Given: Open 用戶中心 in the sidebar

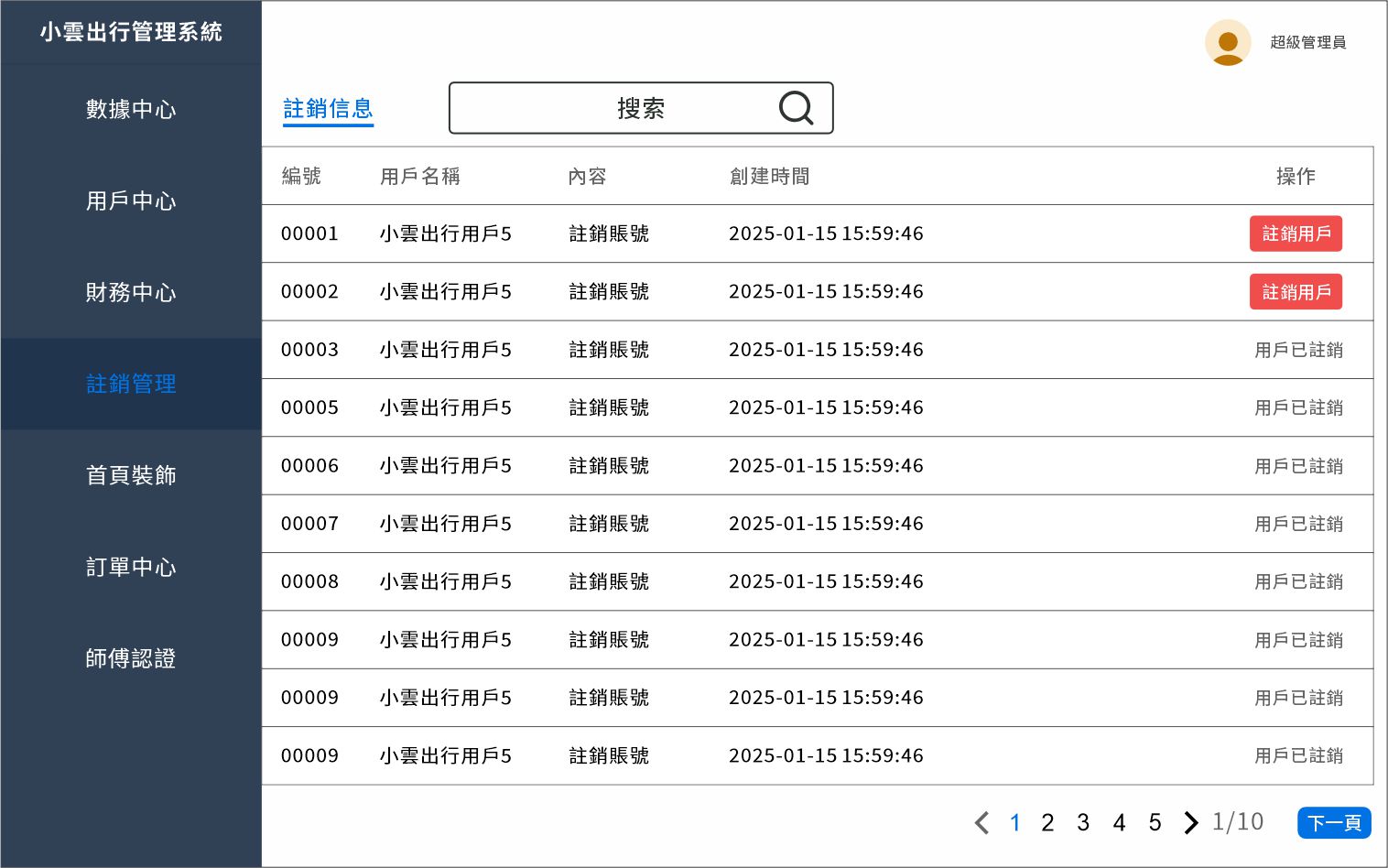Looking at the screenshot, I should pyautogui.click(x=131, y=201).
